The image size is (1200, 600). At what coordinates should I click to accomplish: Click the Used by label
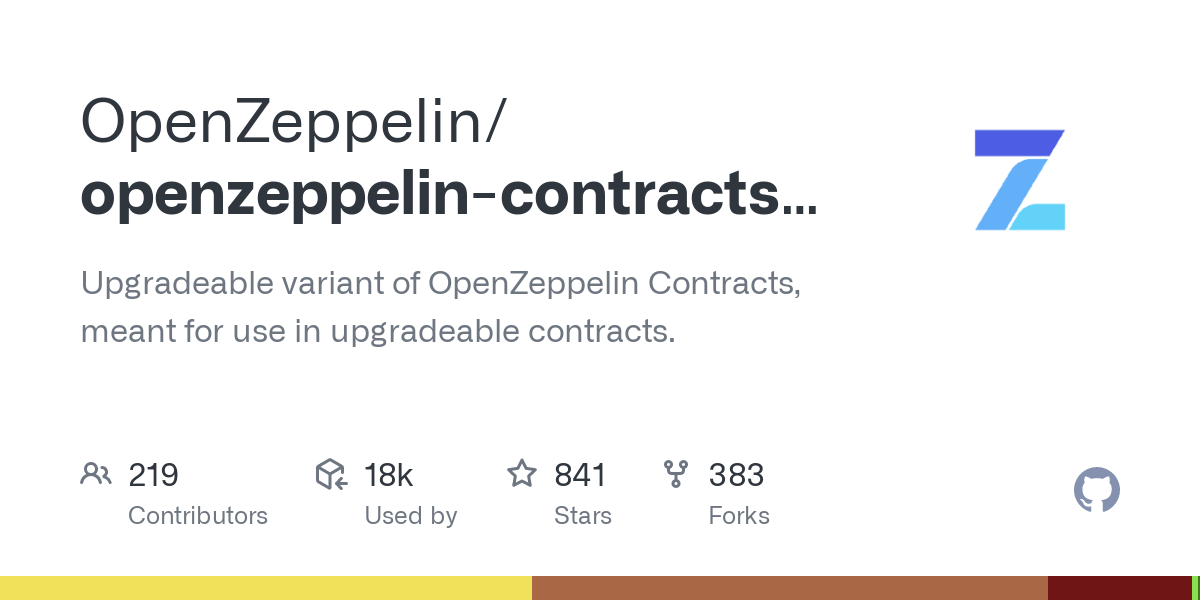tap(411, 516)
